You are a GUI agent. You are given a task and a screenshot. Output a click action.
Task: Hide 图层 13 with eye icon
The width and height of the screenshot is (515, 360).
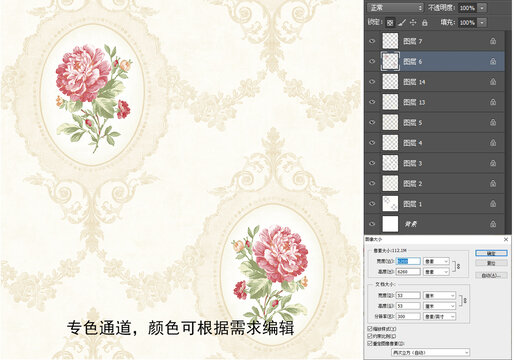372,102
